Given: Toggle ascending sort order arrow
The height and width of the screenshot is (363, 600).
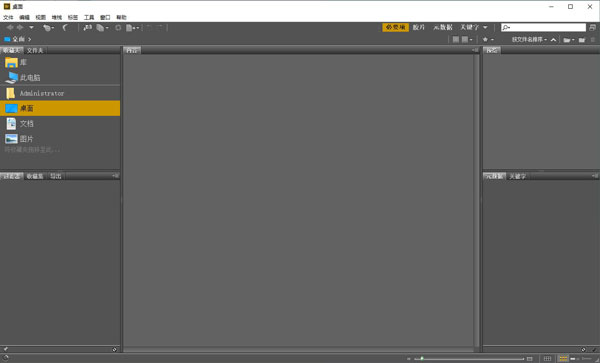Looking at the screenshot, I should (553, 40).
